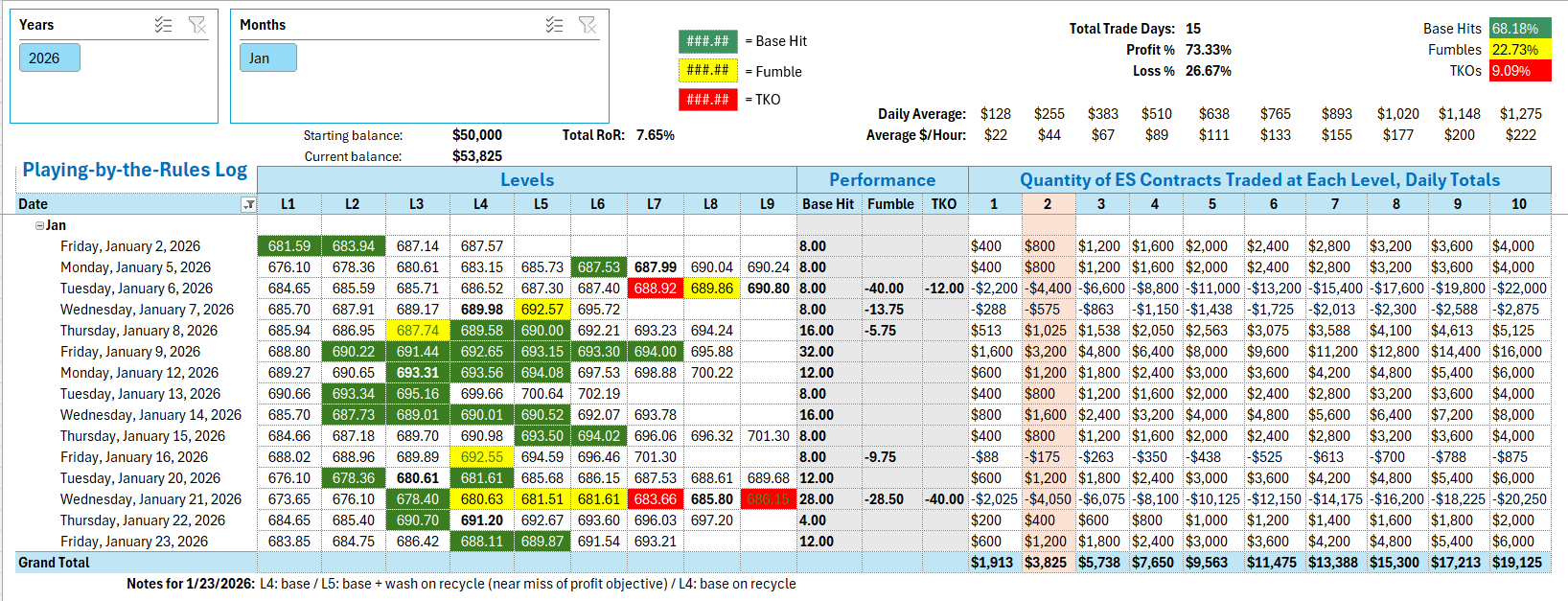Click the red TKO legend swatch
This screenshot has width=1568, height=601.
[x=707, y=100]
